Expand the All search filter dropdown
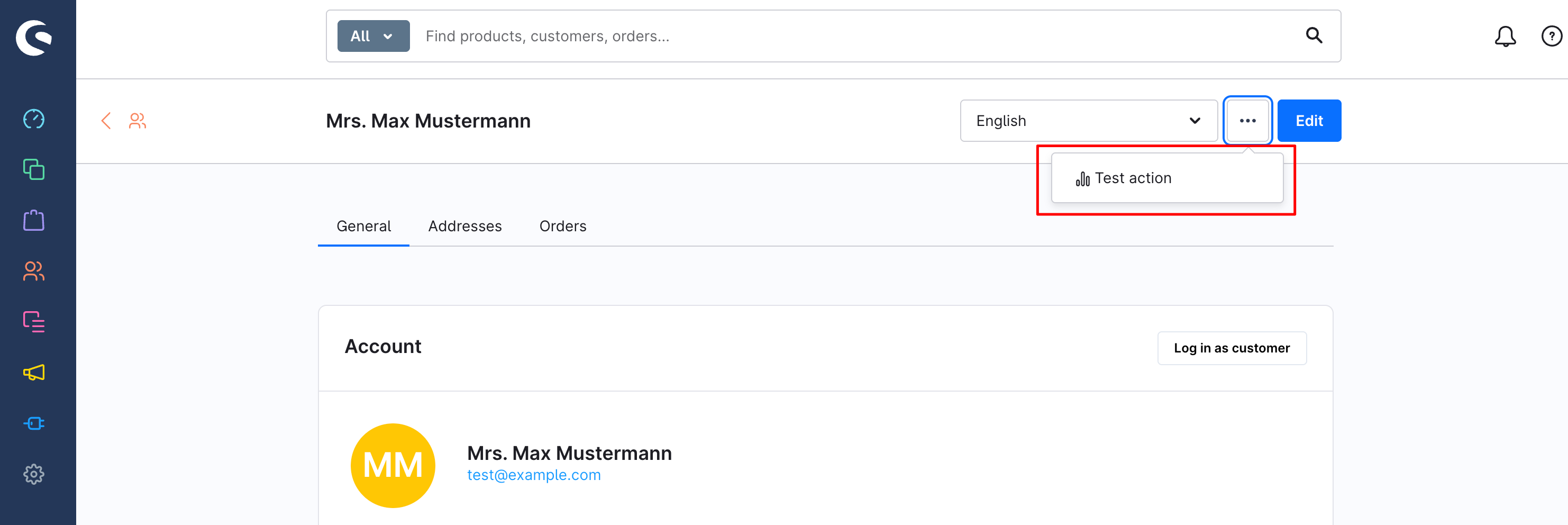The image size is (1568, 525). coord(372,36)
